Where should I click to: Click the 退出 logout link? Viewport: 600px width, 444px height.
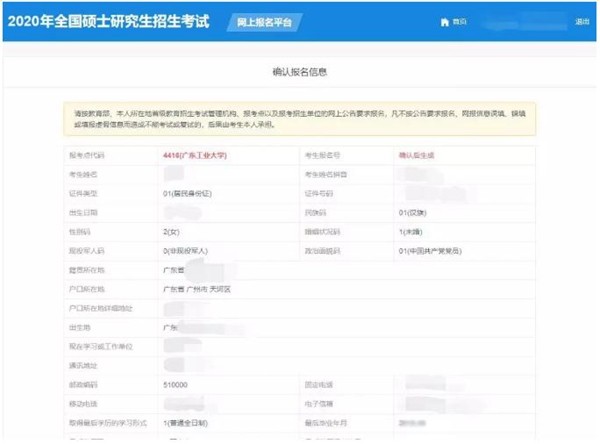pyautogui.click(x=582, y=22)
